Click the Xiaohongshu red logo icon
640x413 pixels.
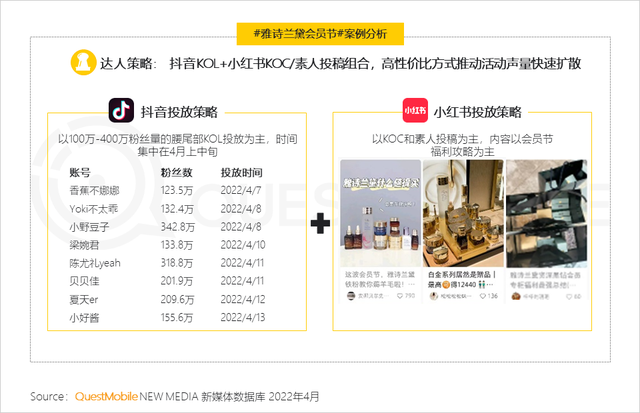tap(415, 110)
